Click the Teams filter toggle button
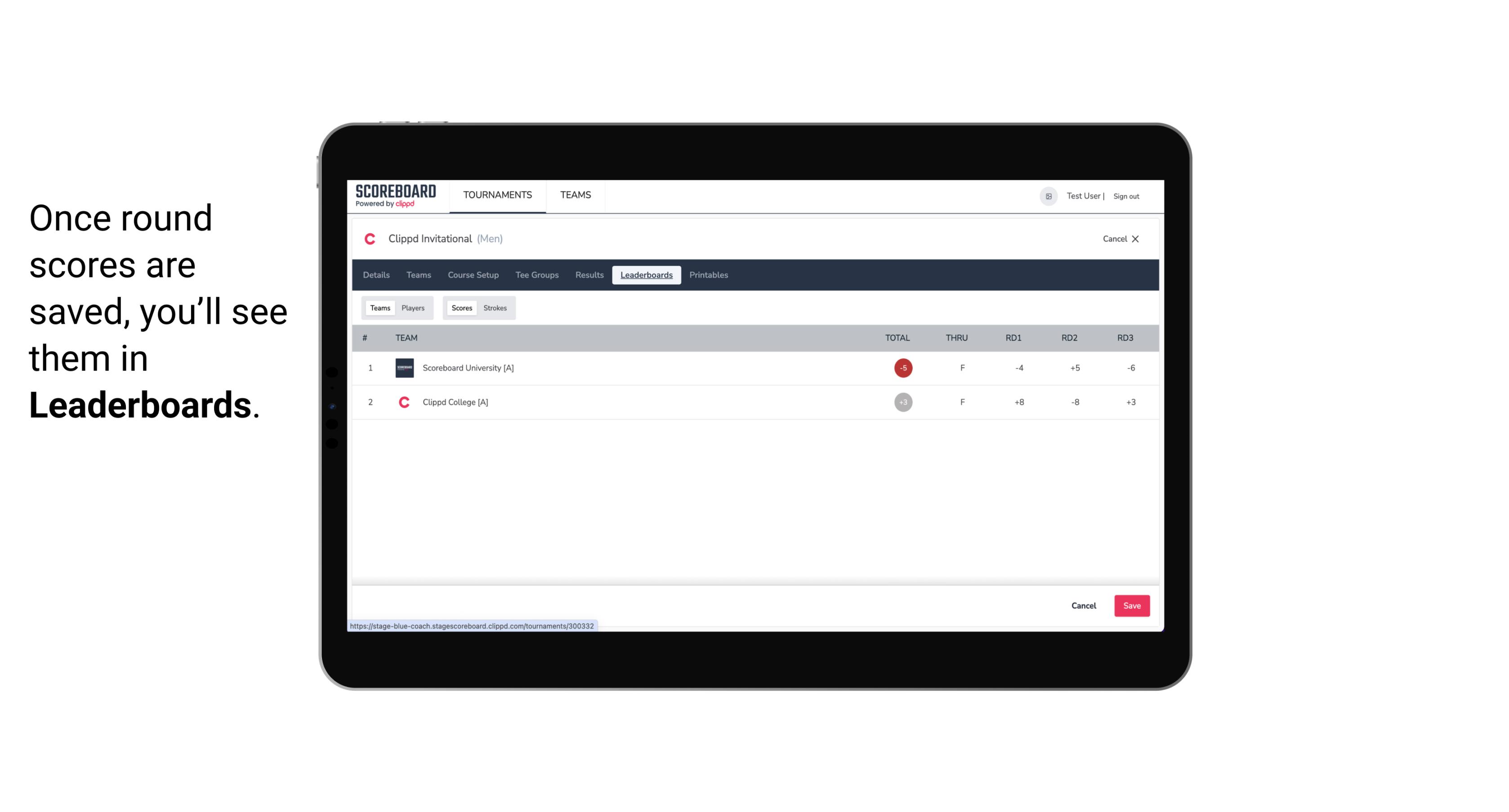This screenshot has width=1509, height=812. click(x=379, y=308)
